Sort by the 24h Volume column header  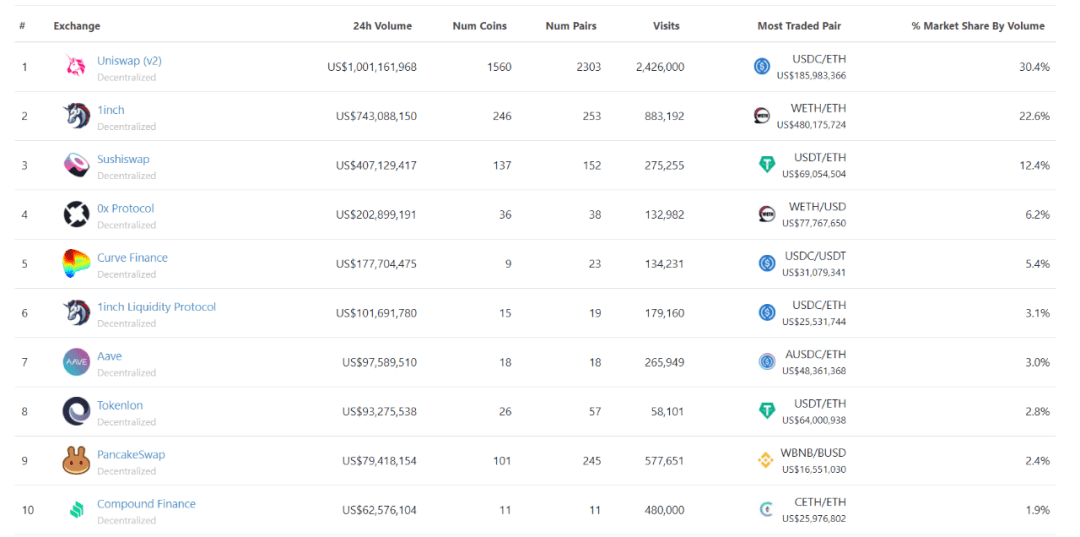tap(383, 26)
